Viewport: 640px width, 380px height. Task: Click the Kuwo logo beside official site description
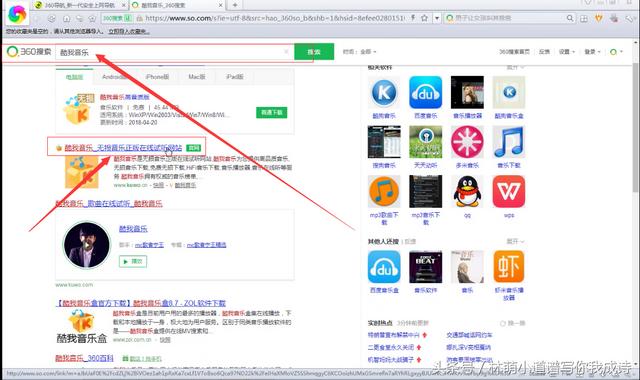(x=82, y=171)
